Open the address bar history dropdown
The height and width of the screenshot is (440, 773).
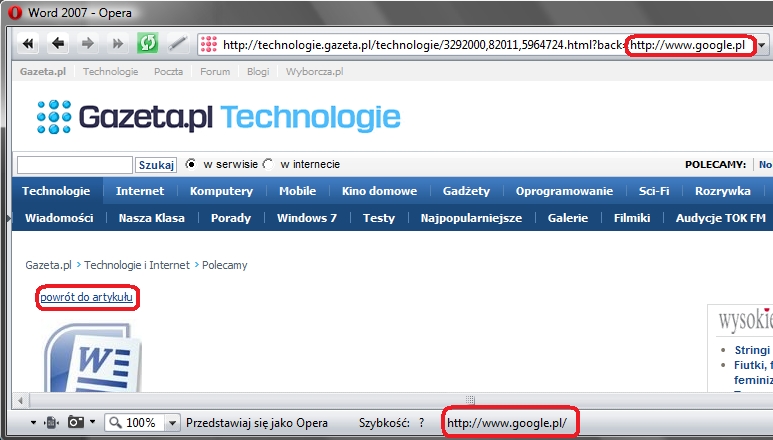(762, 45)
